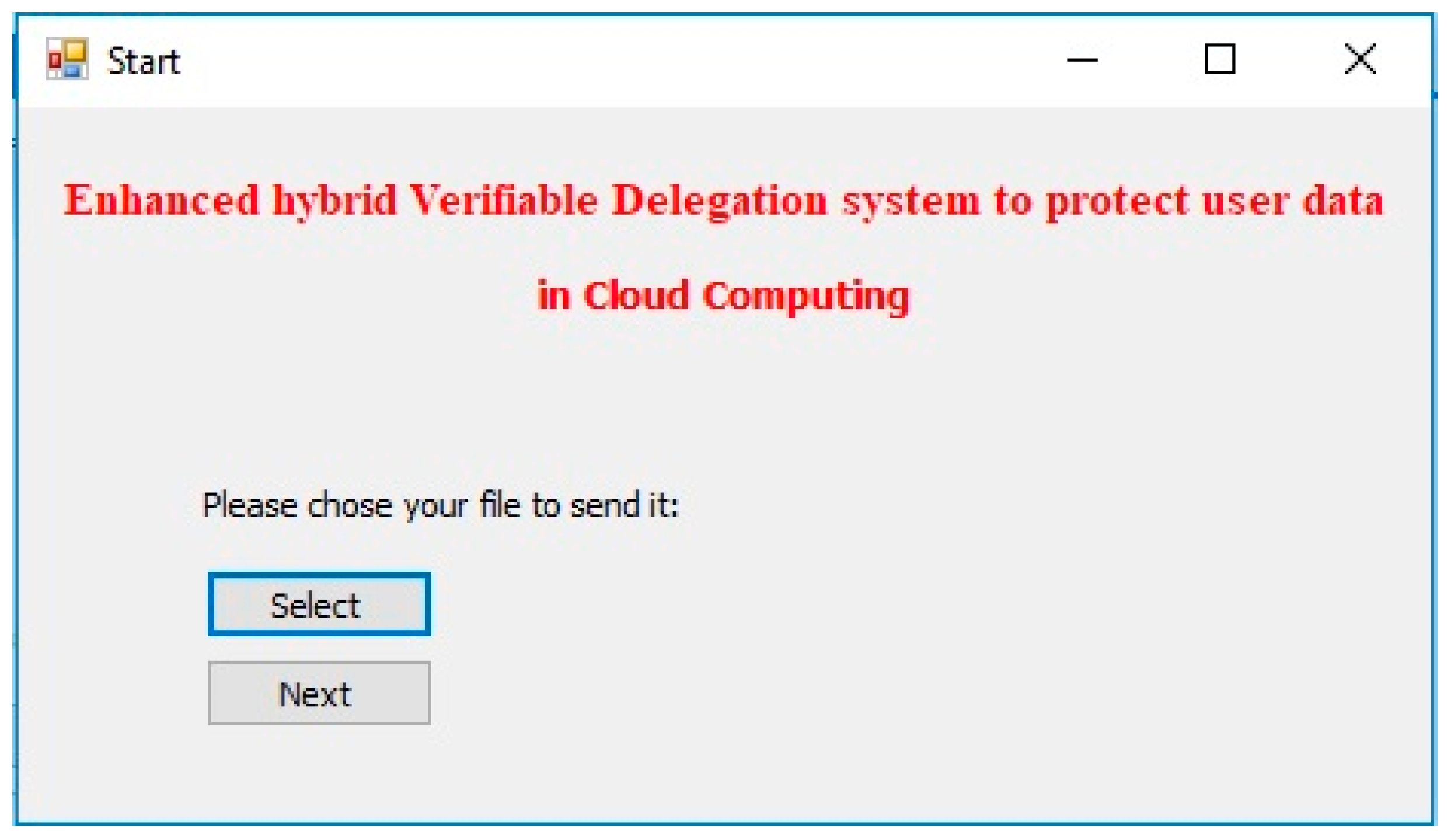Click the word "protect" in the heading
This screenshot has height=840, width=1451.
tap(1117, 201)
